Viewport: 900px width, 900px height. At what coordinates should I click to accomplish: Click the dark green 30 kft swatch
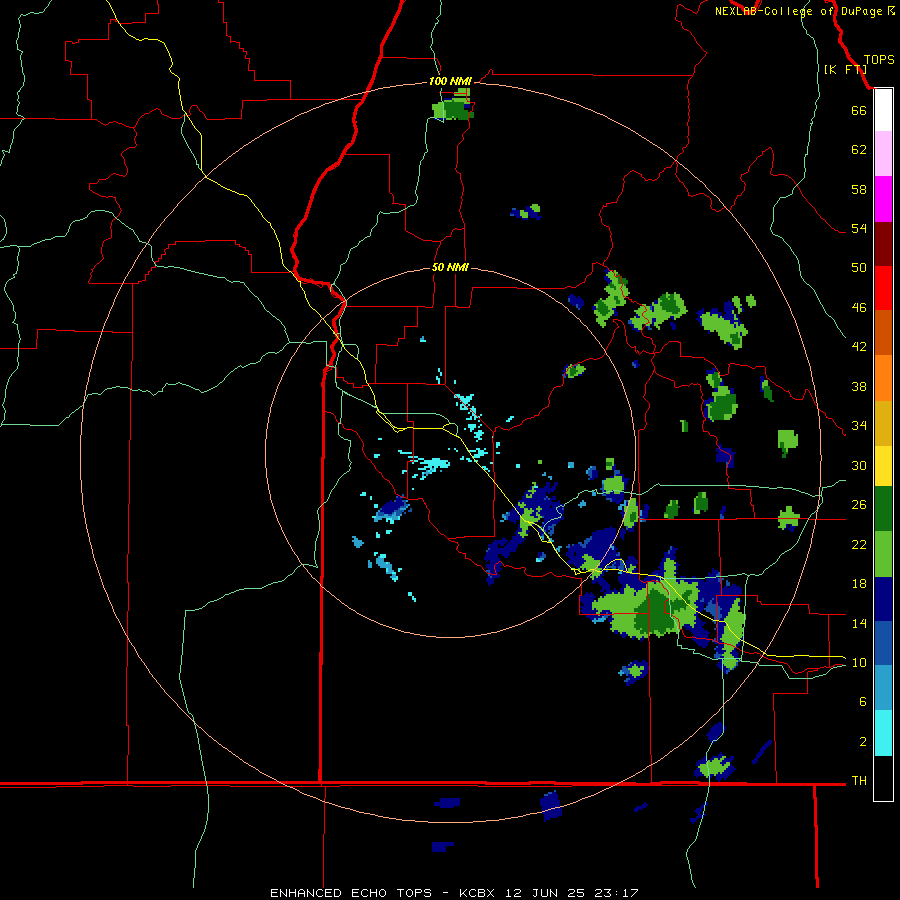[883, 509]
